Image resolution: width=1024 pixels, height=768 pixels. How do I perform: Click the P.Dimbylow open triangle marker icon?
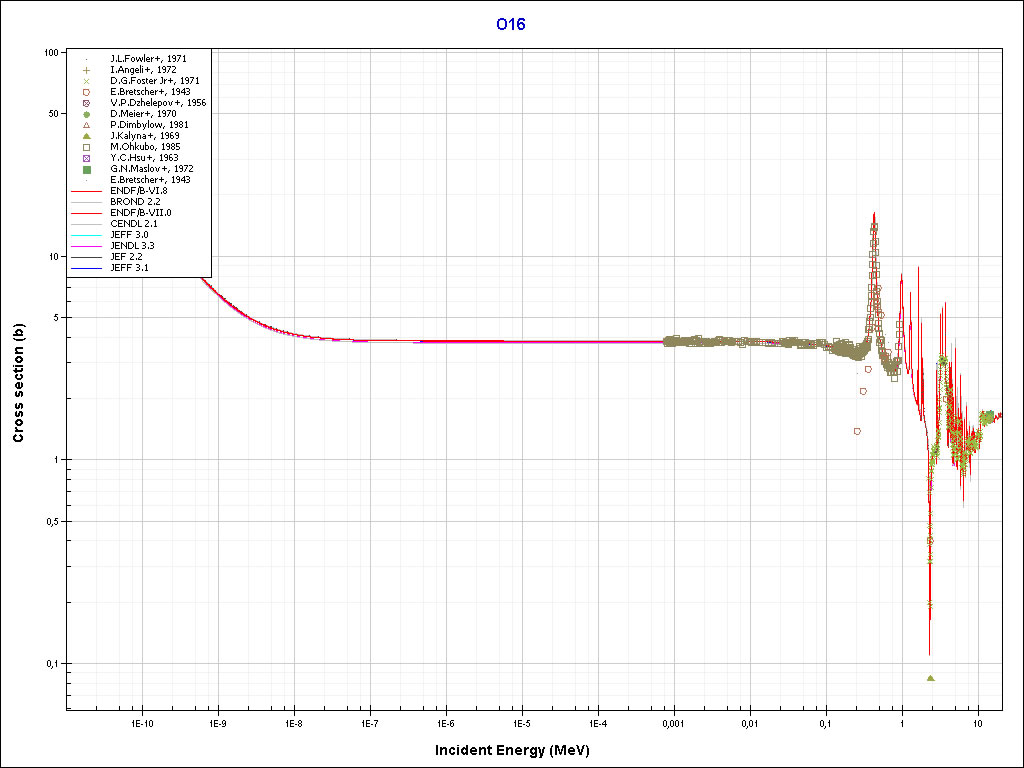[x=87, y=125]
